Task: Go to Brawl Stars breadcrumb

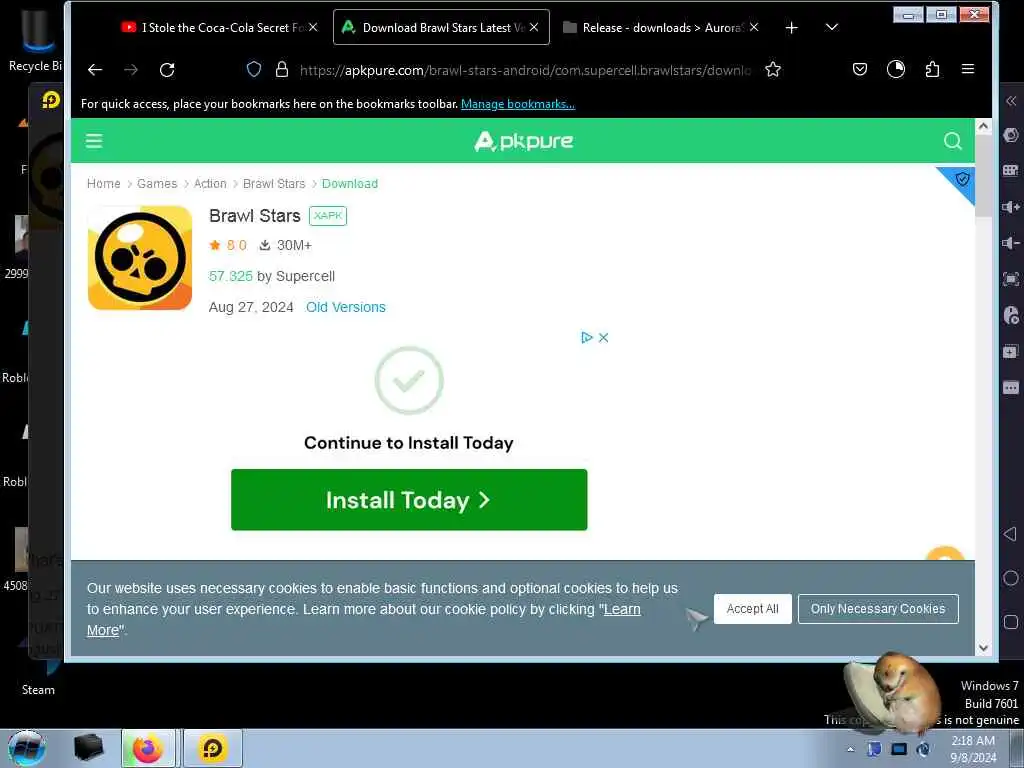Action: coord(274,184)
